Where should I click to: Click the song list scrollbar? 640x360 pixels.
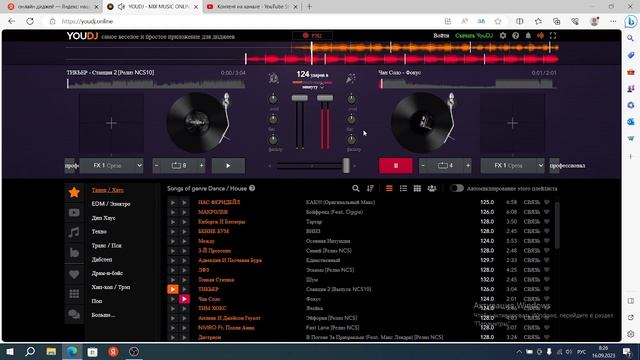(557, 225)
